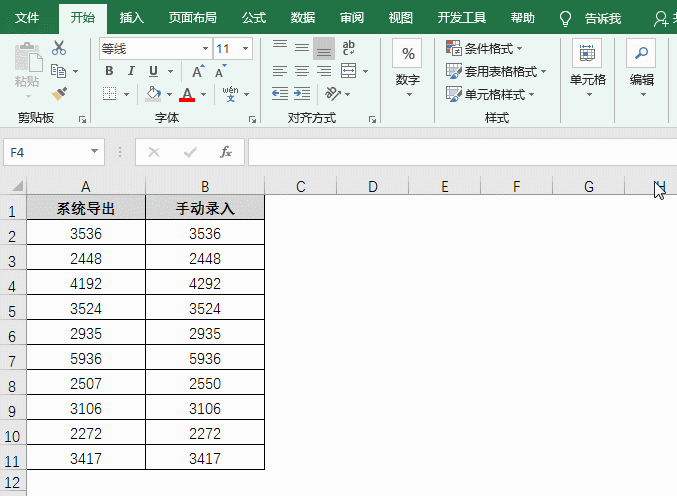Image resolution: width=677 pixels, height=496 pixels.
Task: Toggle bottom align button
Action: pos(324,47)
